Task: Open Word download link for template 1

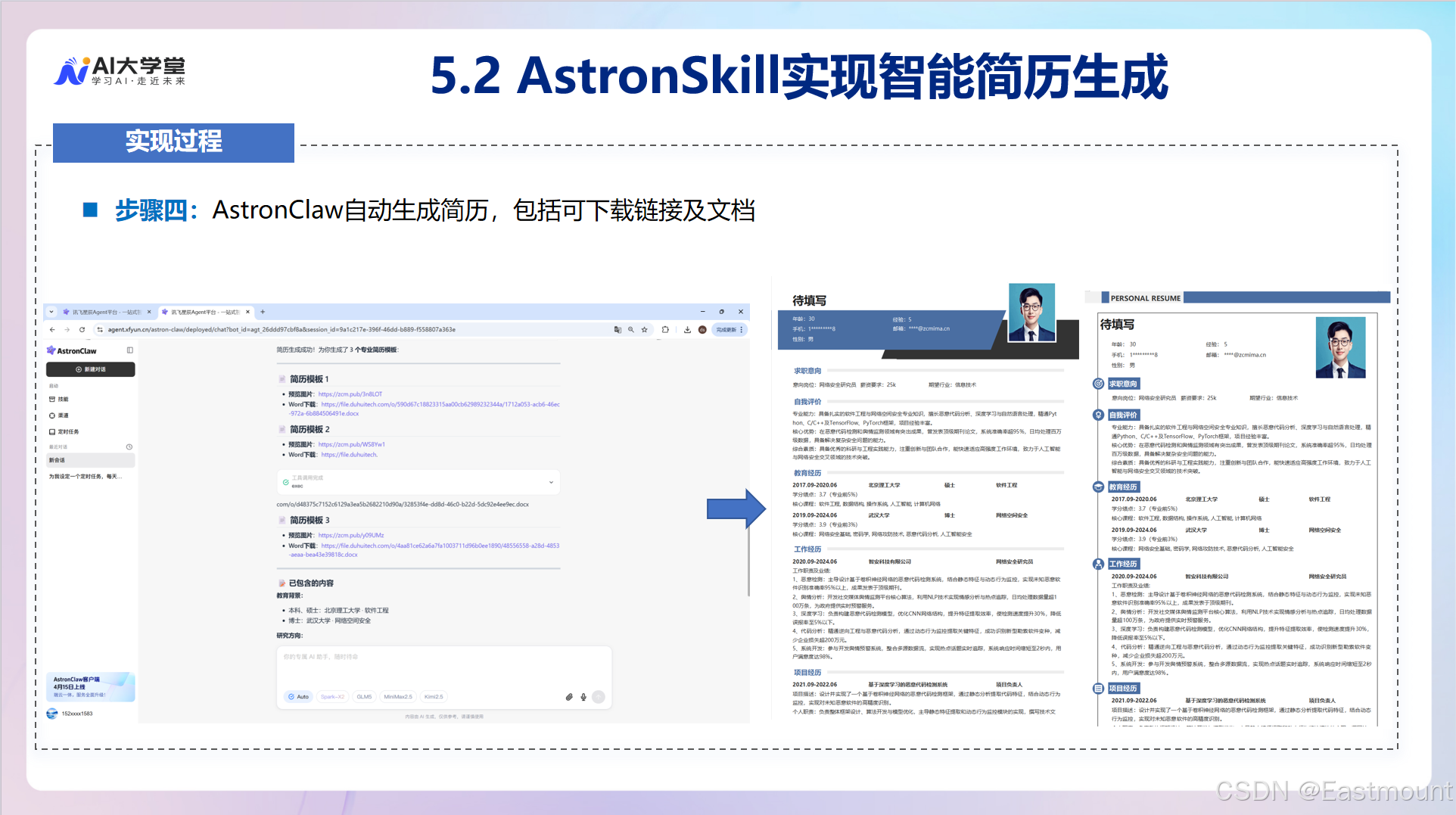Action: tap(425, 409)
